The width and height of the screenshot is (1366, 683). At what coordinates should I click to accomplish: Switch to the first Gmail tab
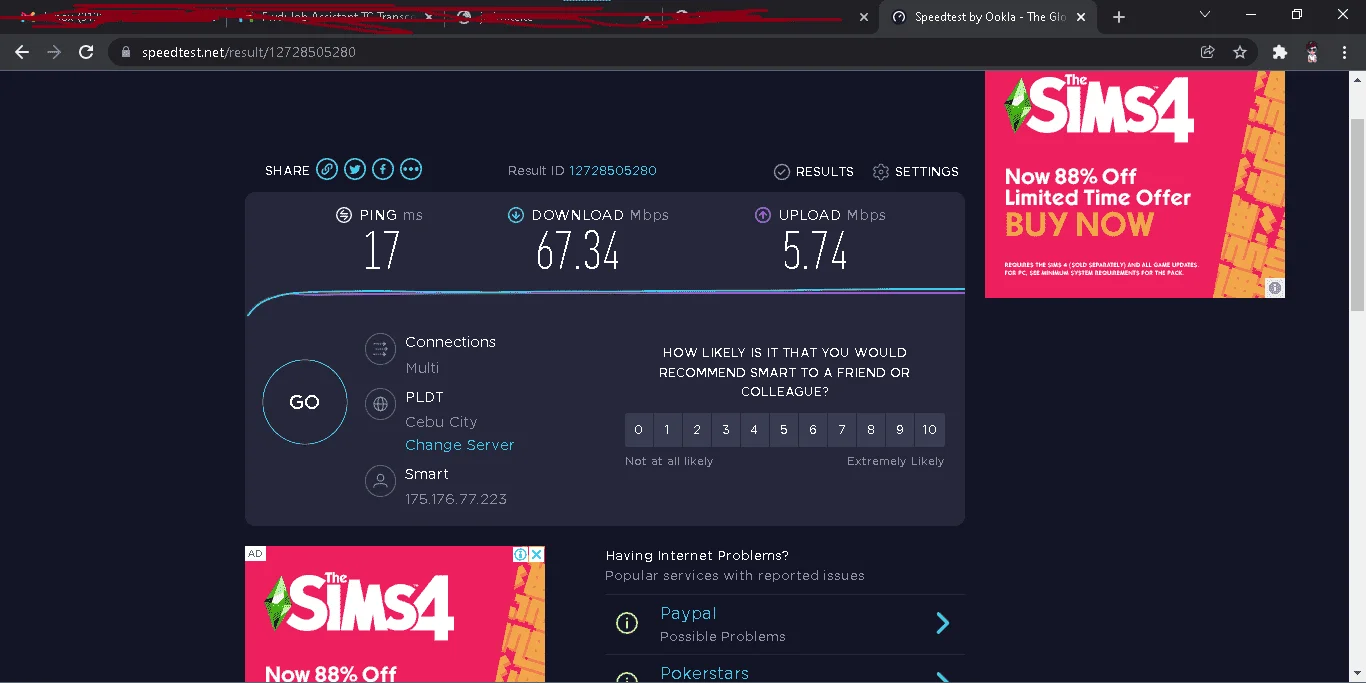pos(118,17)
